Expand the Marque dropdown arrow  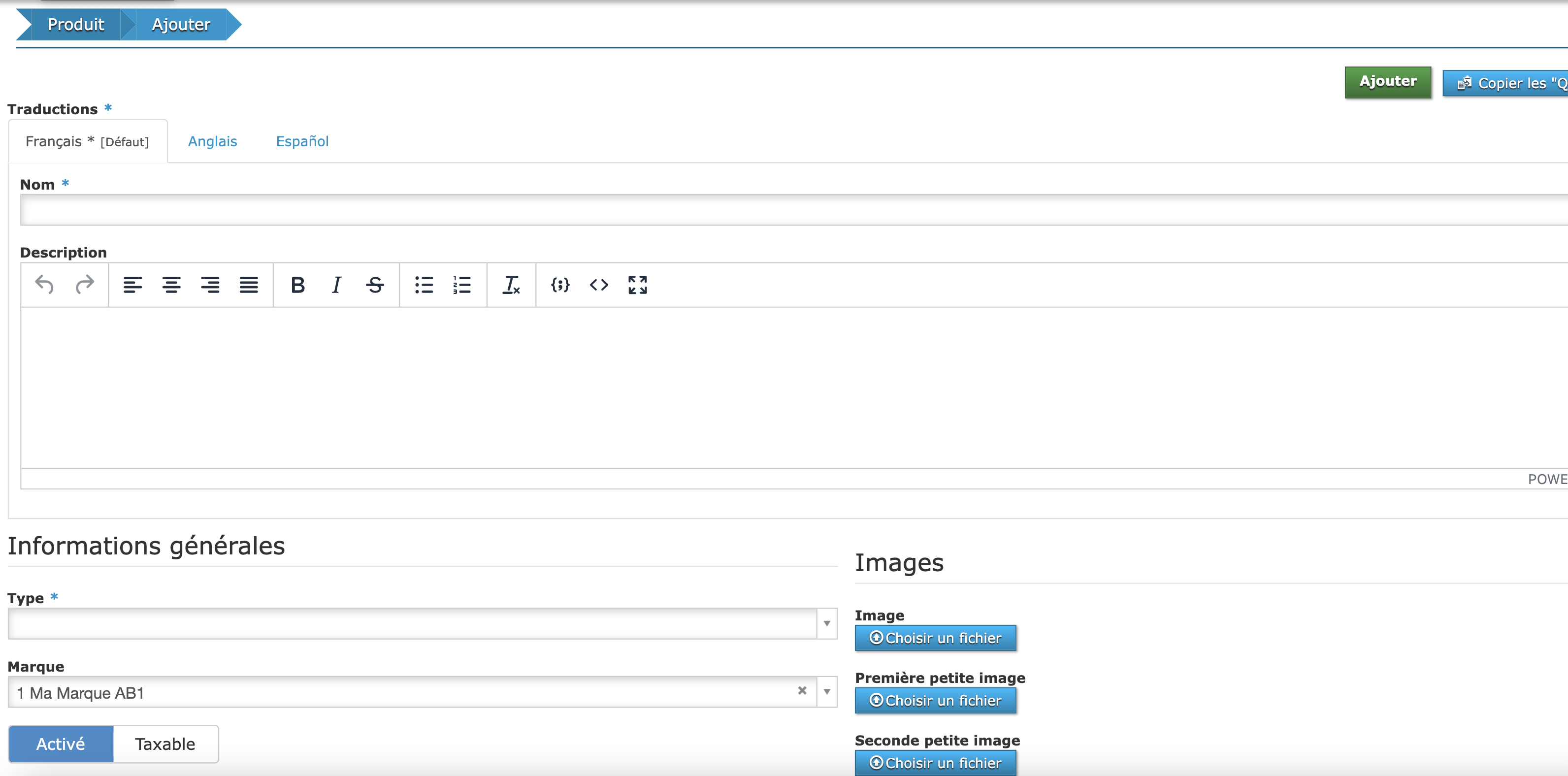[x=827, y=691]
